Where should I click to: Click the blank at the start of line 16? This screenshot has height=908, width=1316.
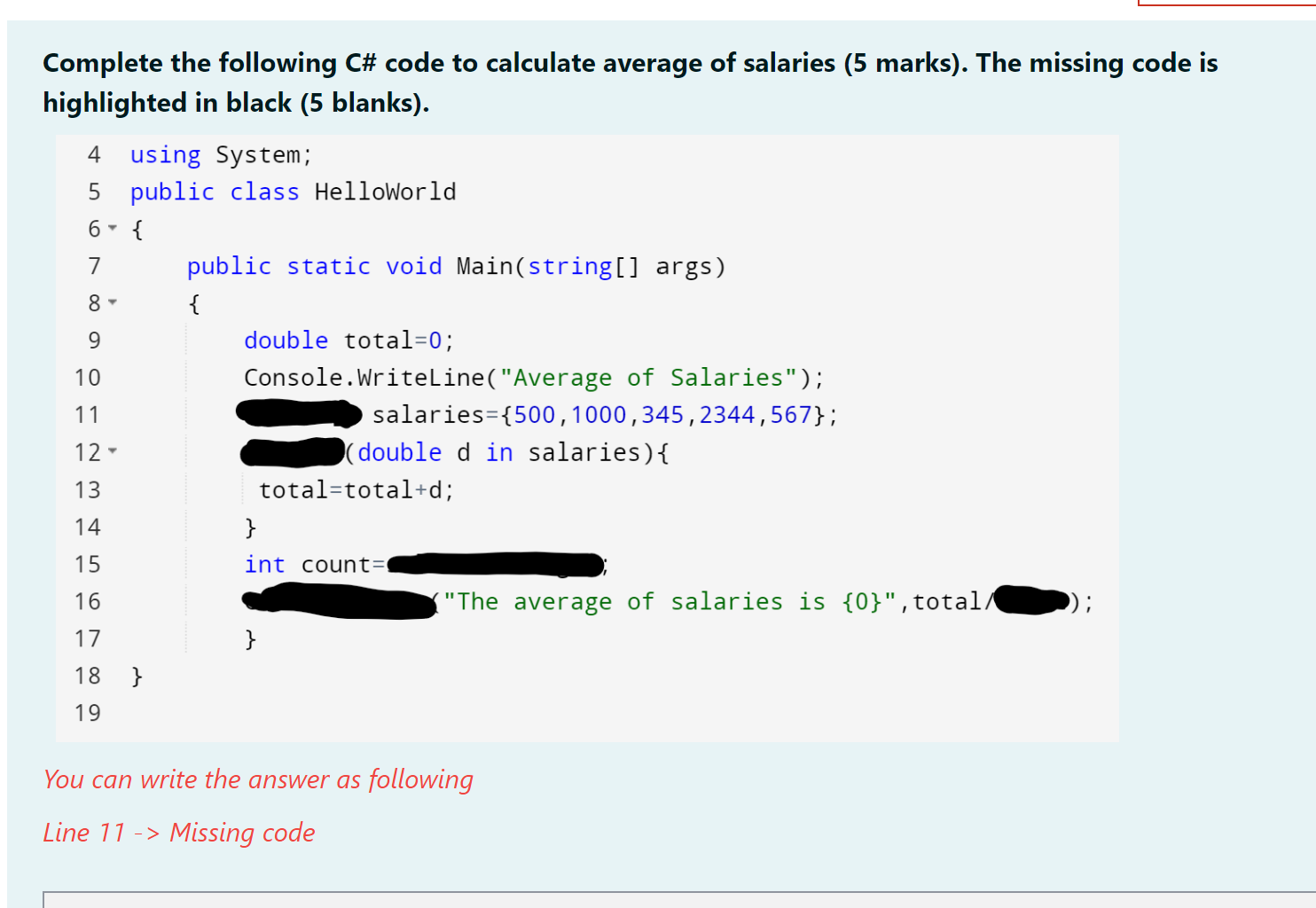337,601
